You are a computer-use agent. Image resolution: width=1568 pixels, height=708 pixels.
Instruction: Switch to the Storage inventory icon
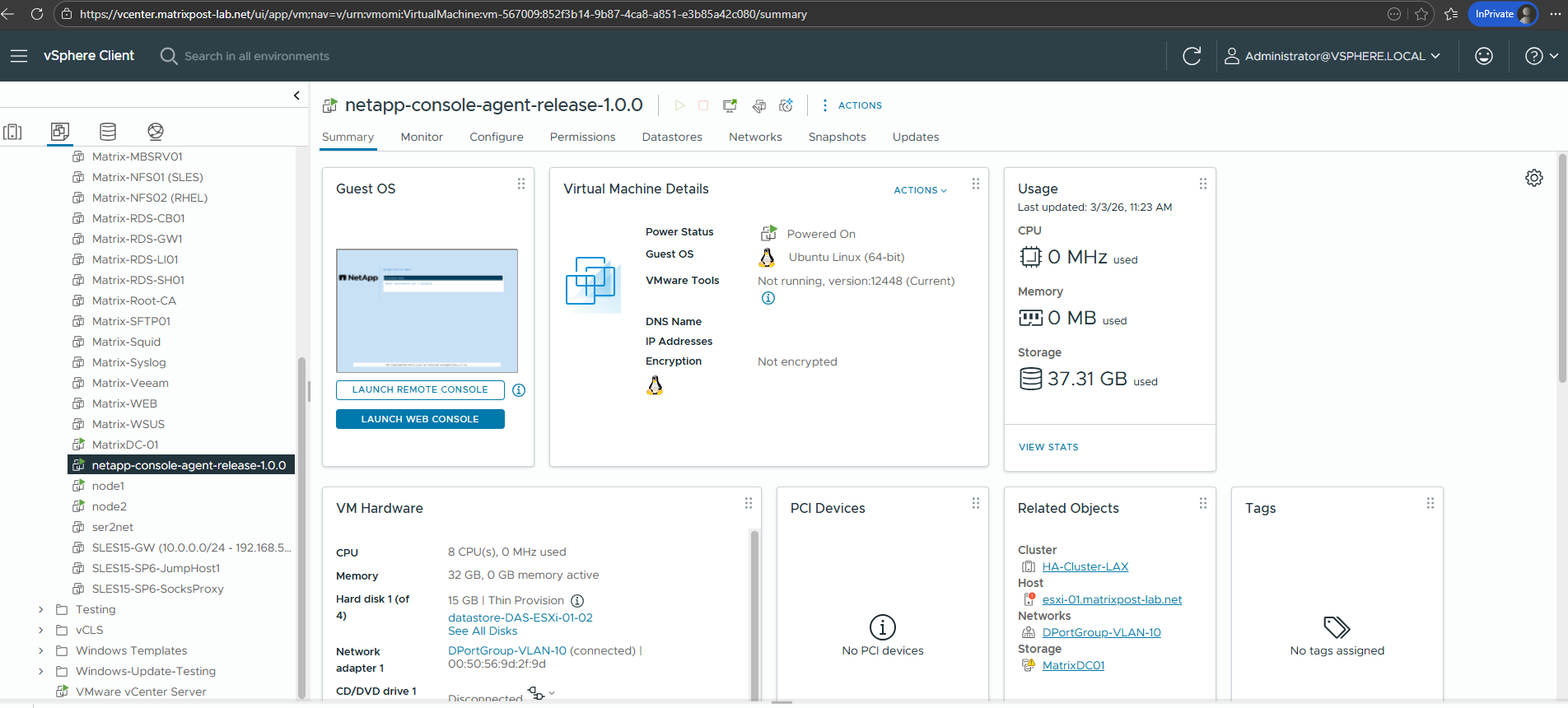pos(108,132)
